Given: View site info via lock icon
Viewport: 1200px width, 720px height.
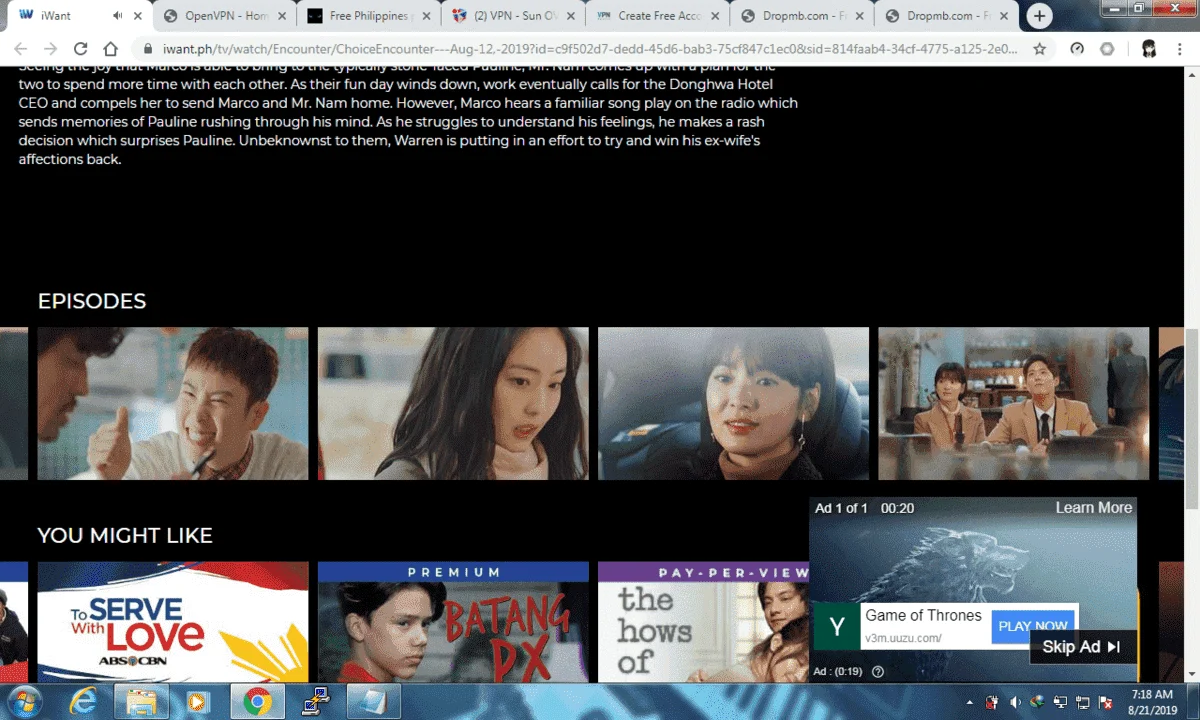Looking at the screenshot, I should click(148, 48).
